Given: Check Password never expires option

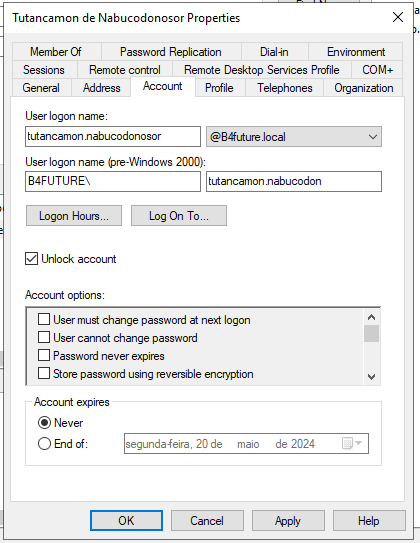Looking at the screenshot, I should coord(44,355).
